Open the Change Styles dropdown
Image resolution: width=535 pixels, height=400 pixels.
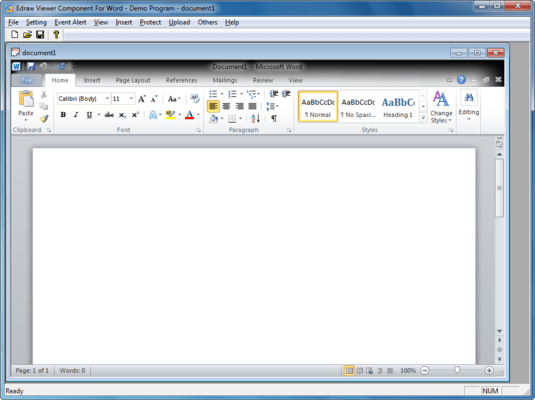(441, 107)
